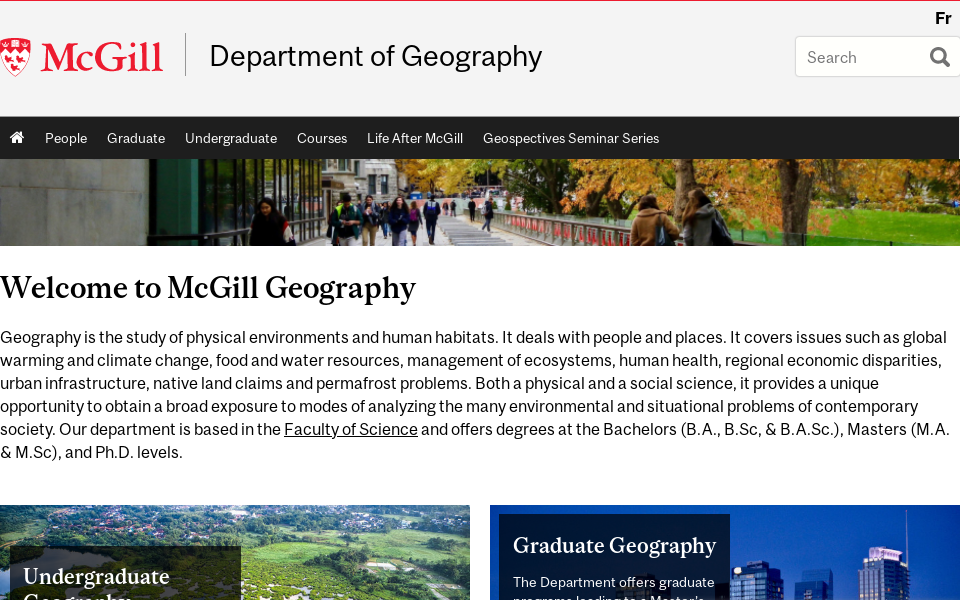Open the Graduate Geography section card
This screenshot has width=960, height=600.
(x=614, y=546)
